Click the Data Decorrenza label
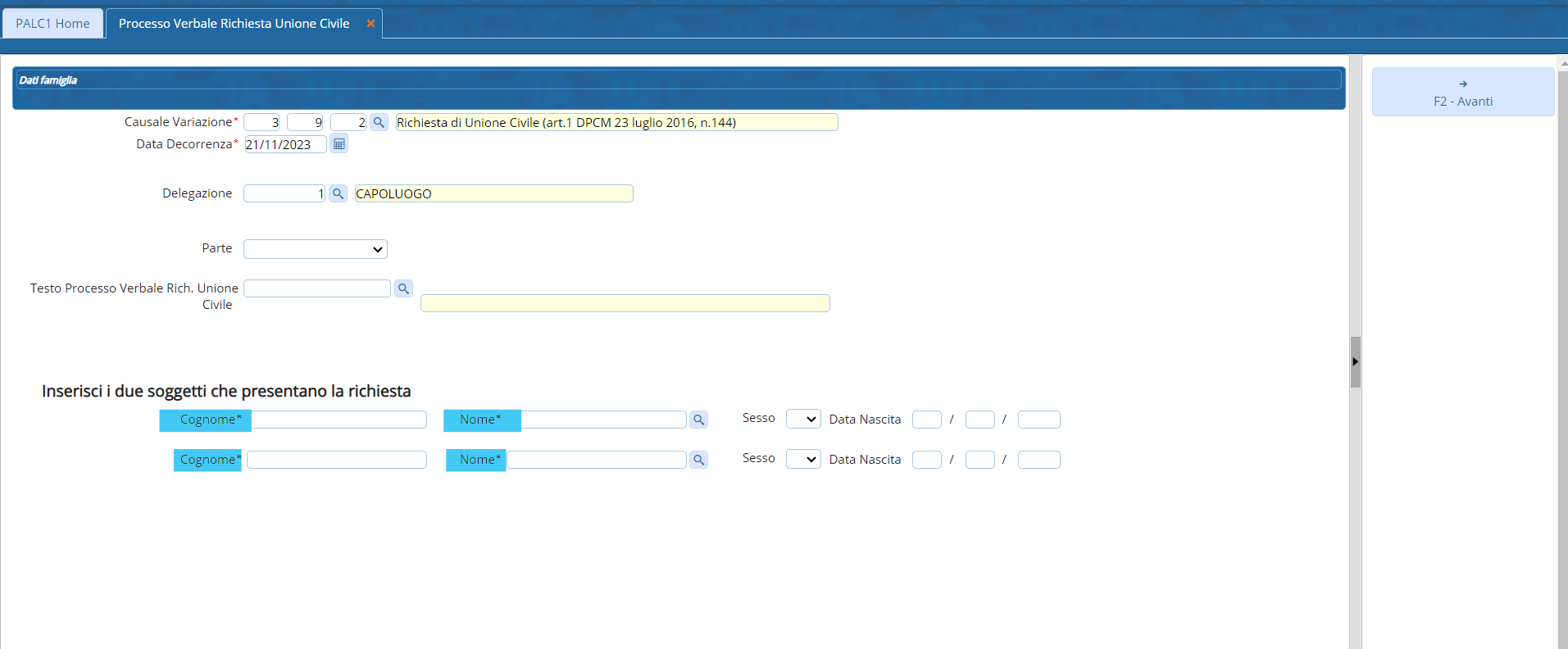 click(x=187, y=144)
